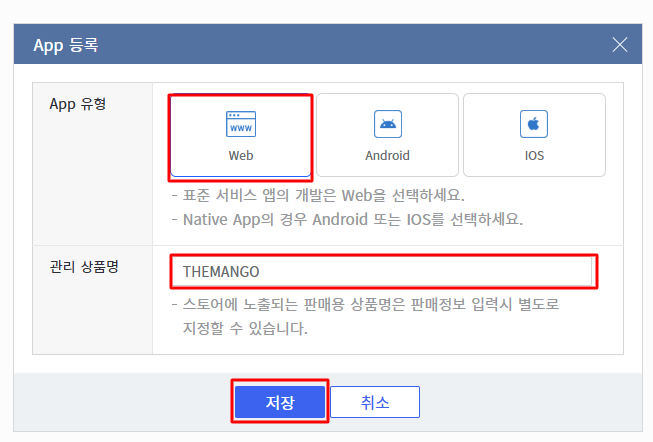Cancel with the 취소 button
The width and height of the screenshot is (653, 442).
pyautogui.click(x=375, y=402)
